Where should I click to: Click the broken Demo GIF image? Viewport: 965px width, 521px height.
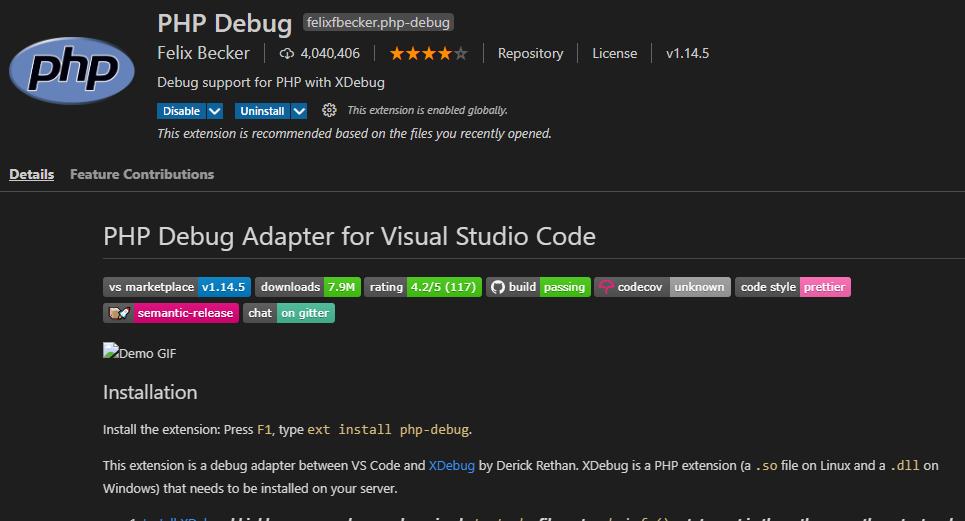click(x=140, y=352)
